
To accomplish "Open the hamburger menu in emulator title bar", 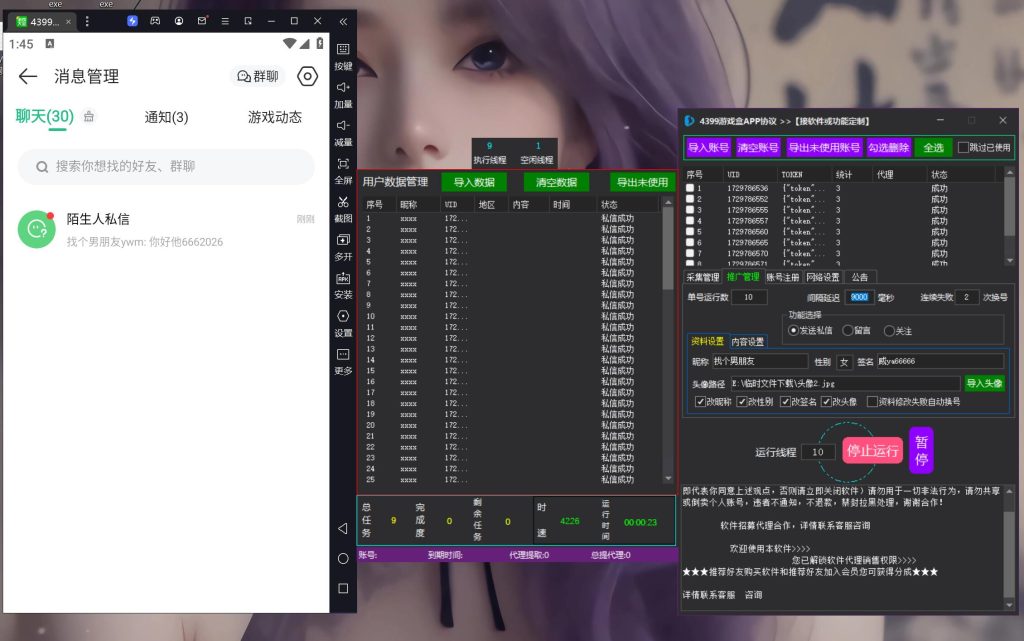I will coord(225,21).
